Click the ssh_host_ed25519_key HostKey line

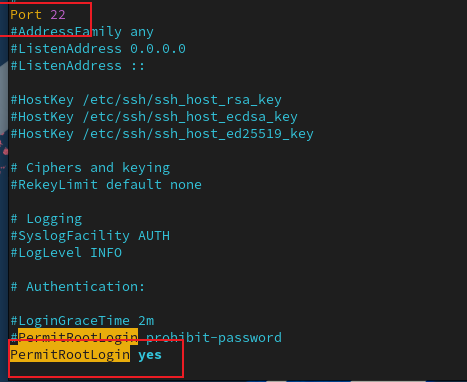point(162,134)
